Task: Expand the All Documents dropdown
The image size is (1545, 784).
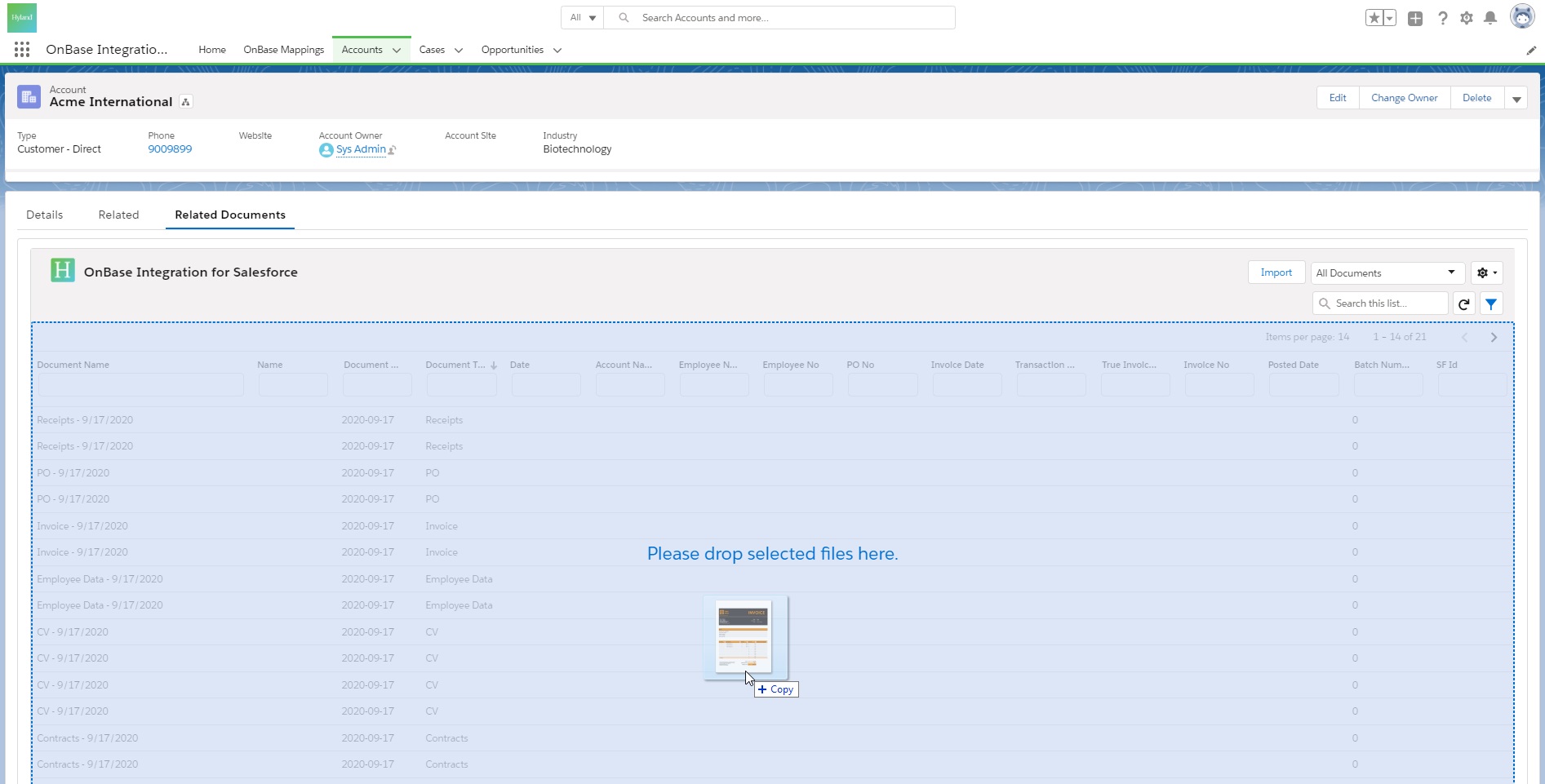Action: 1386,272
